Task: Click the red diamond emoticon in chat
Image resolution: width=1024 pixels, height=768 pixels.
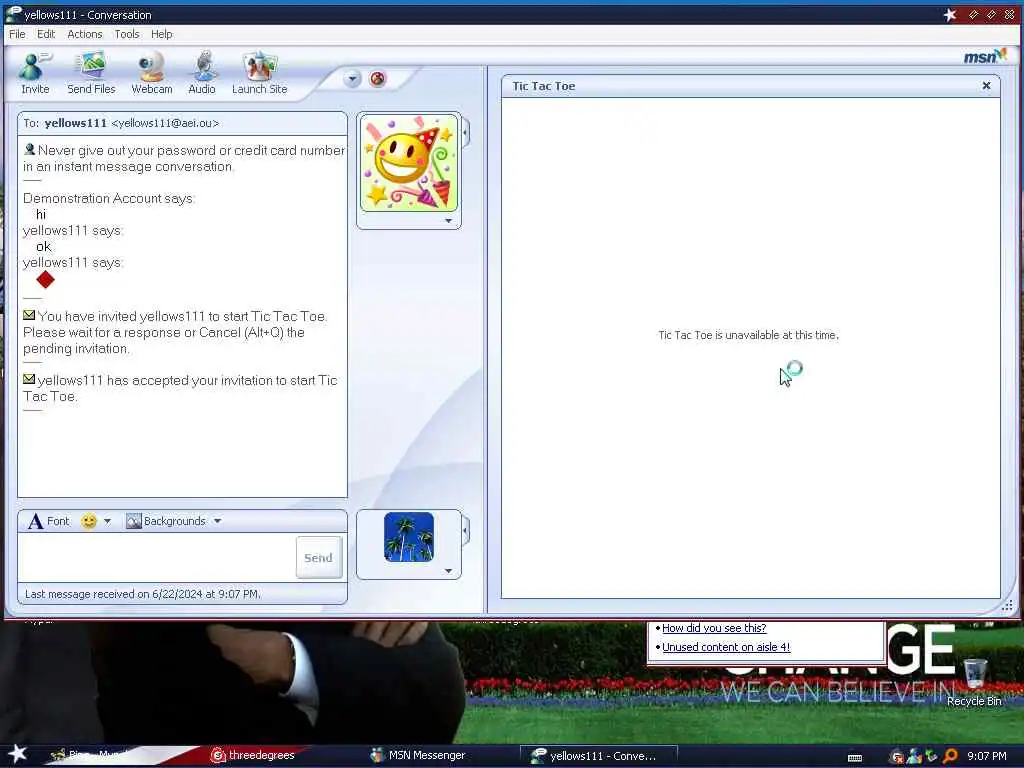Action: point(46,280)
